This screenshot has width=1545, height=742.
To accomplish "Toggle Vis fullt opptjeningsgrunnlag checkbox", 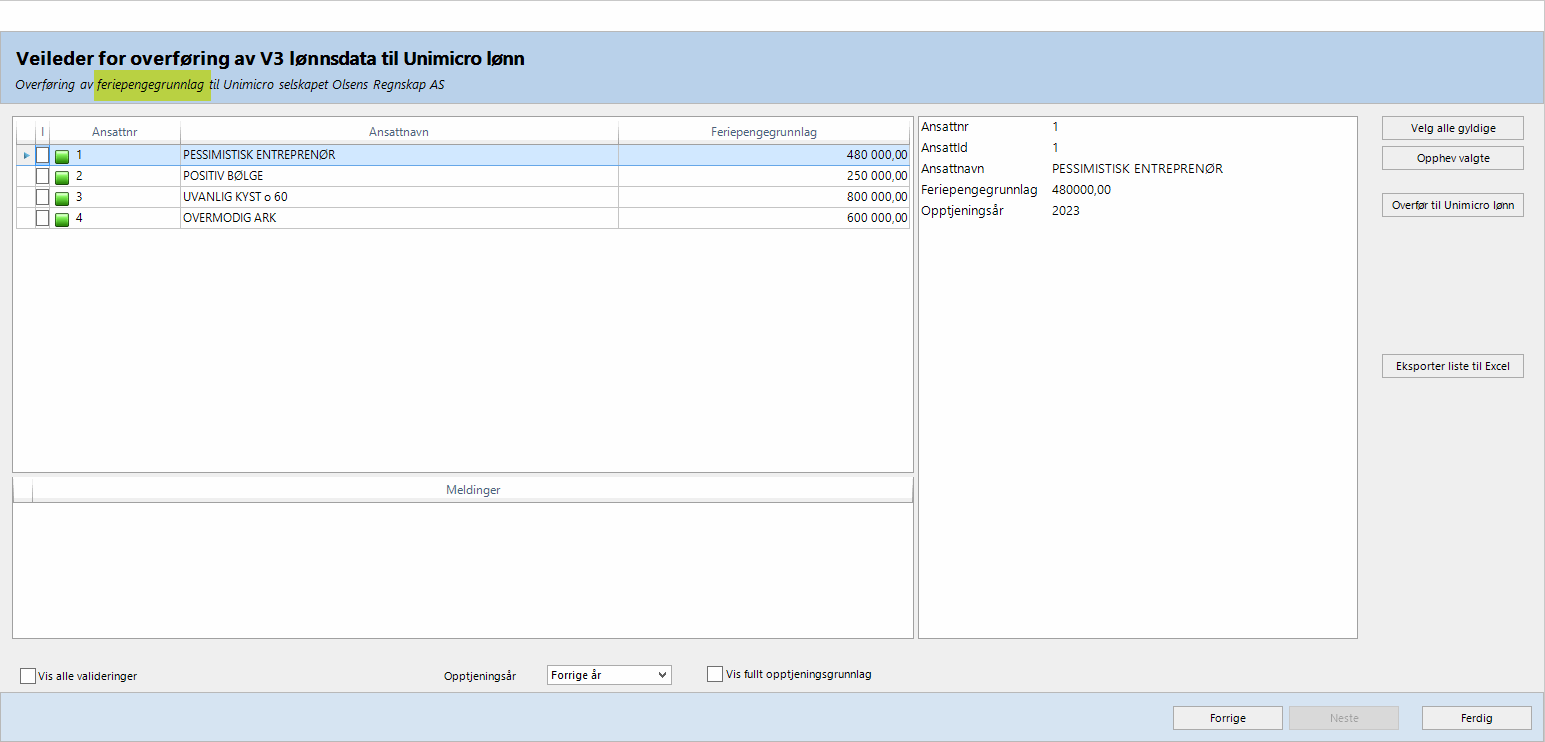I will [715, 674].
